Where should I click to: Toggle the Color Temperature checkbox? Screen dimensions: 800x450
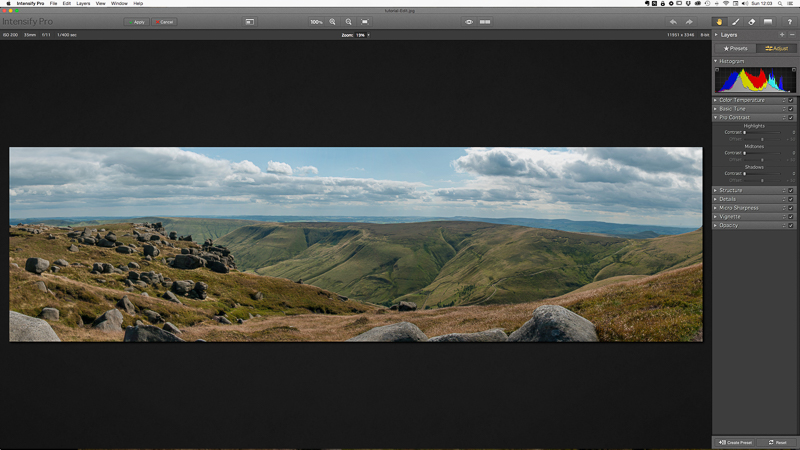pos(791,100)
